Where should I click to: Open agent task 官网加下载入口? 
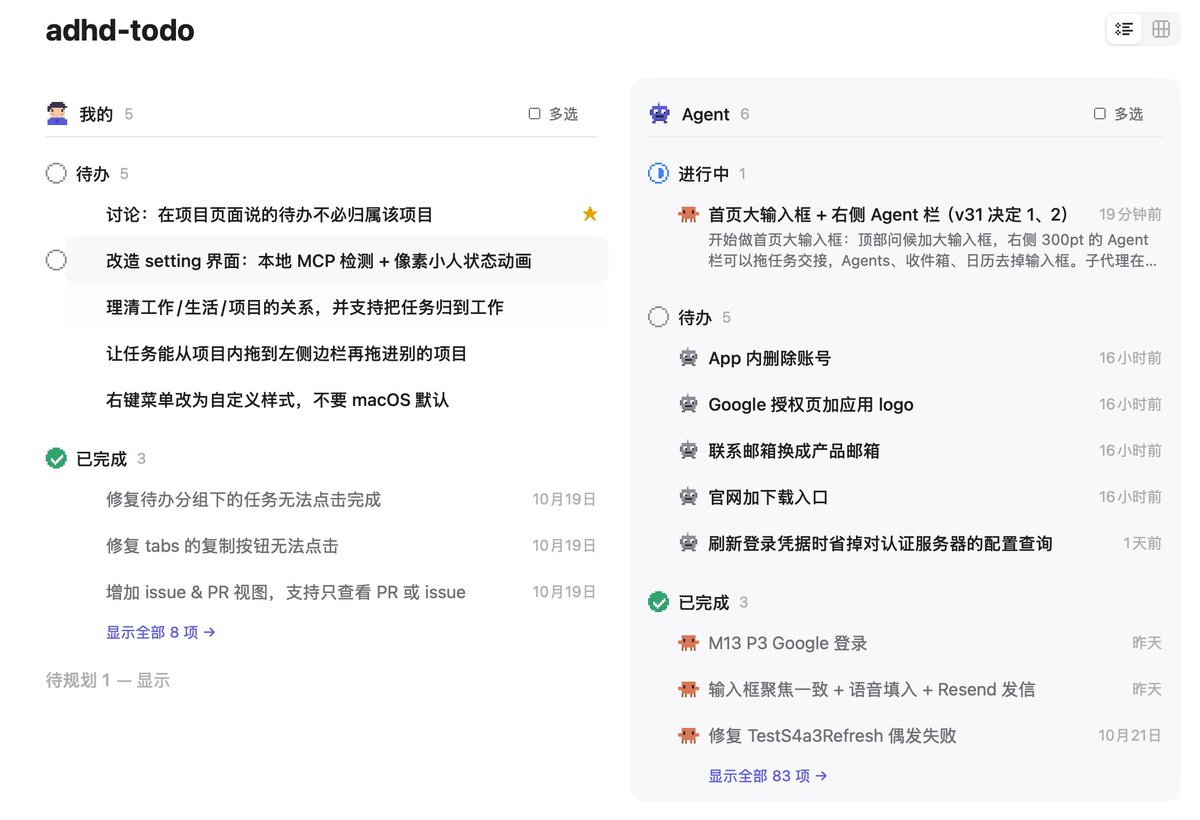point(768,497)
